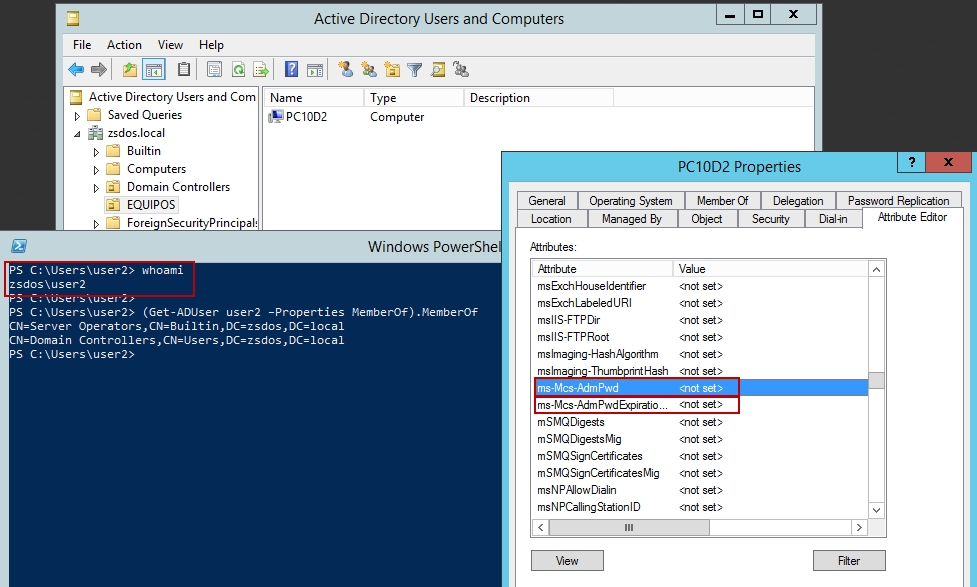This screenshot has height=587, width=977.
Task: Expand the Computers container
Action: tap(96, 169)
